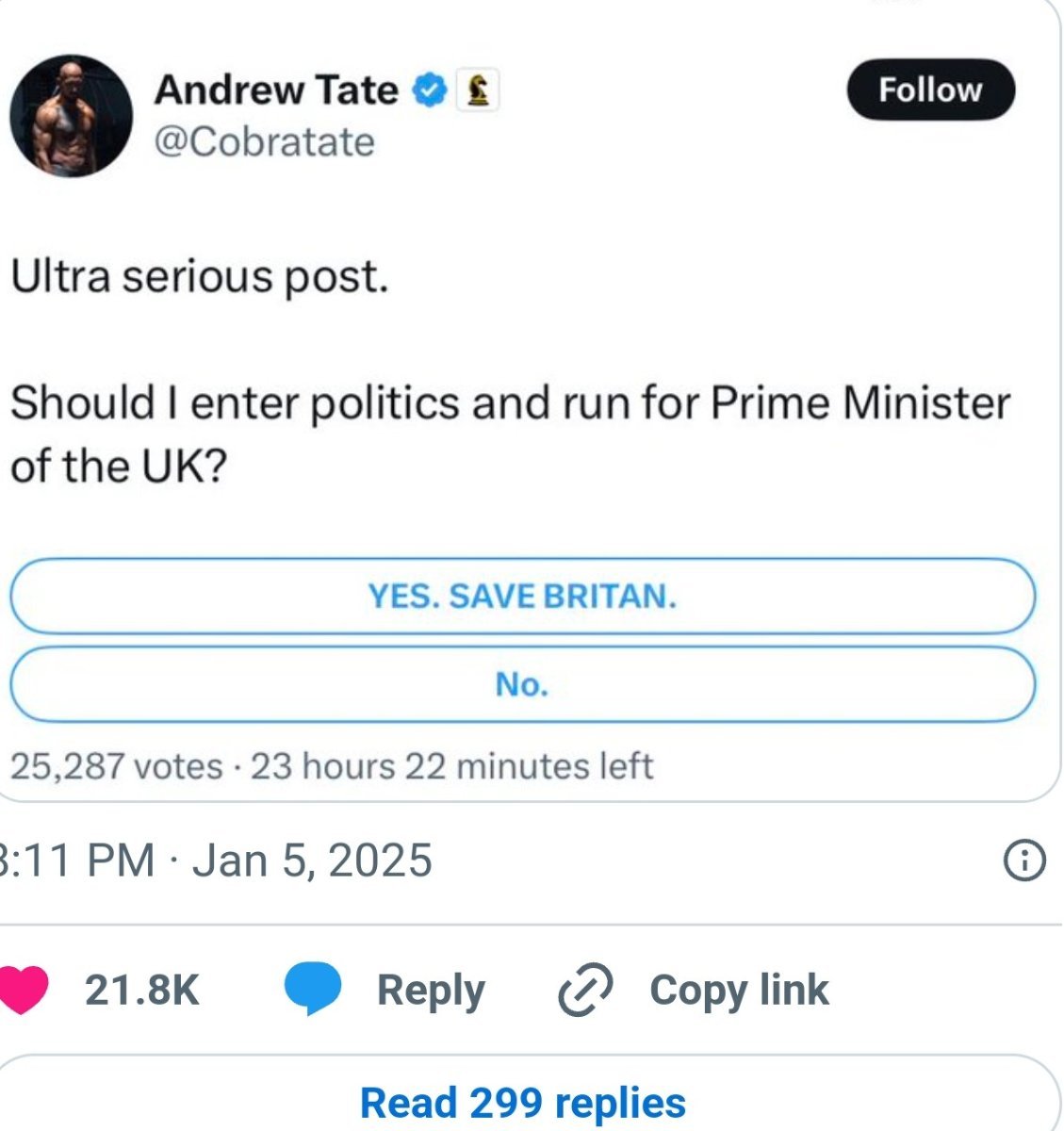
Task: Click the Ultra serious post text
Action: 199,277
